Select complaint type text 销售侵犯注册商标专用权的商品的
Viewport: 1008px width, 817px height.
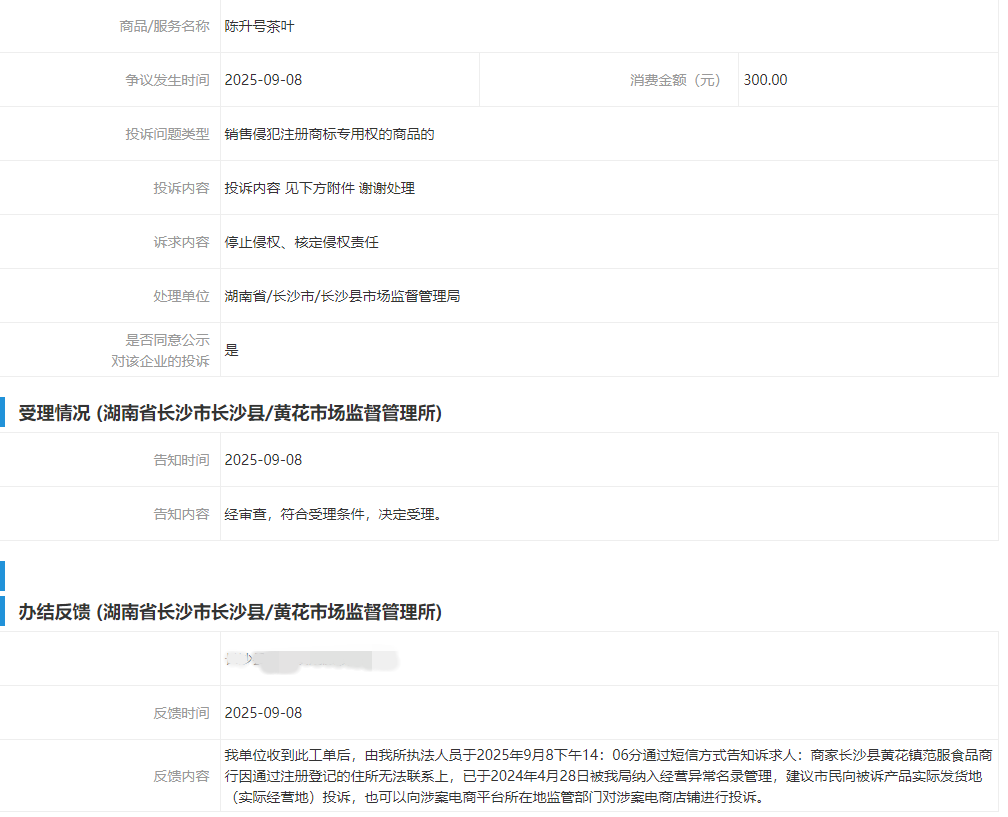pos(329,134)
